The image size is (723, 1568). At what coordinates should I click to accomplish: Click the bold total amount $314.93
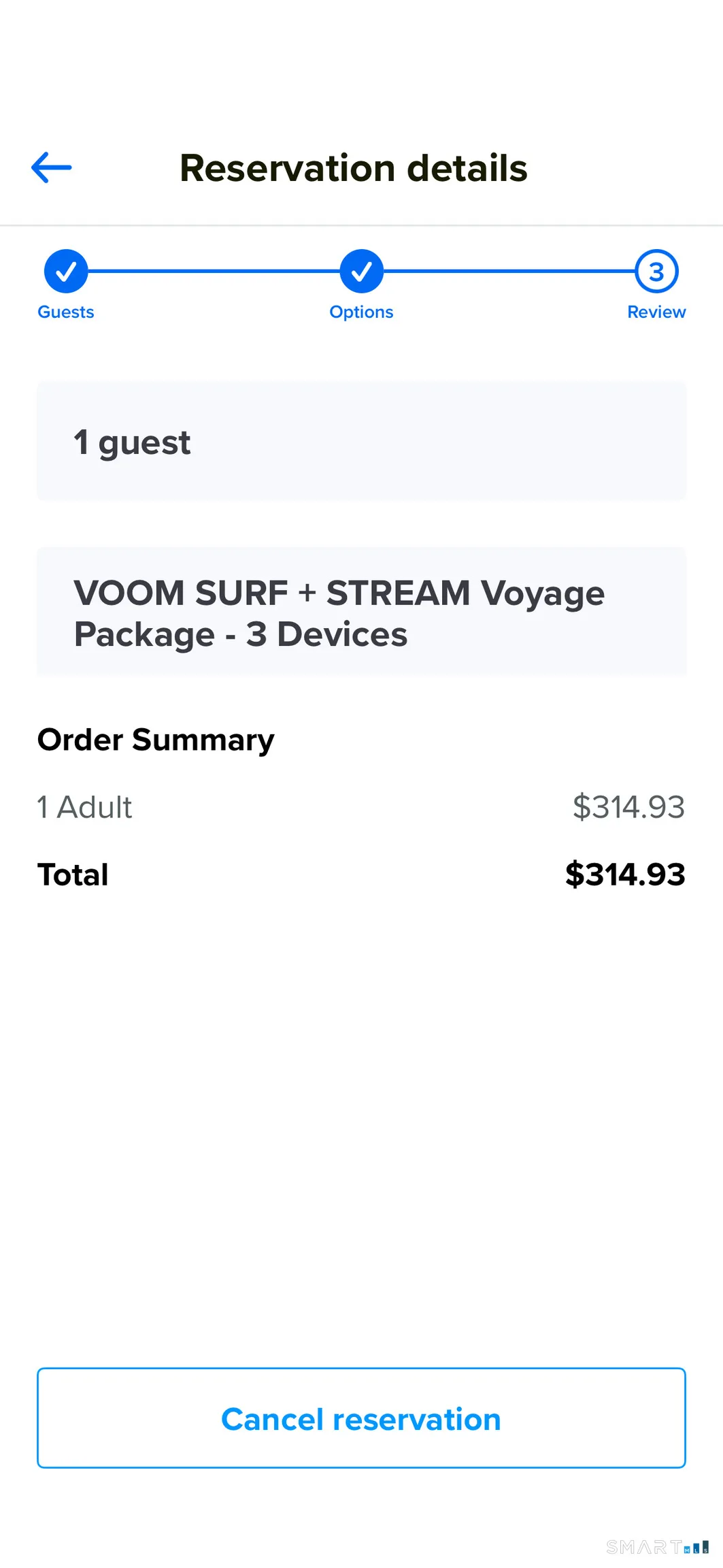pos(625,875)
